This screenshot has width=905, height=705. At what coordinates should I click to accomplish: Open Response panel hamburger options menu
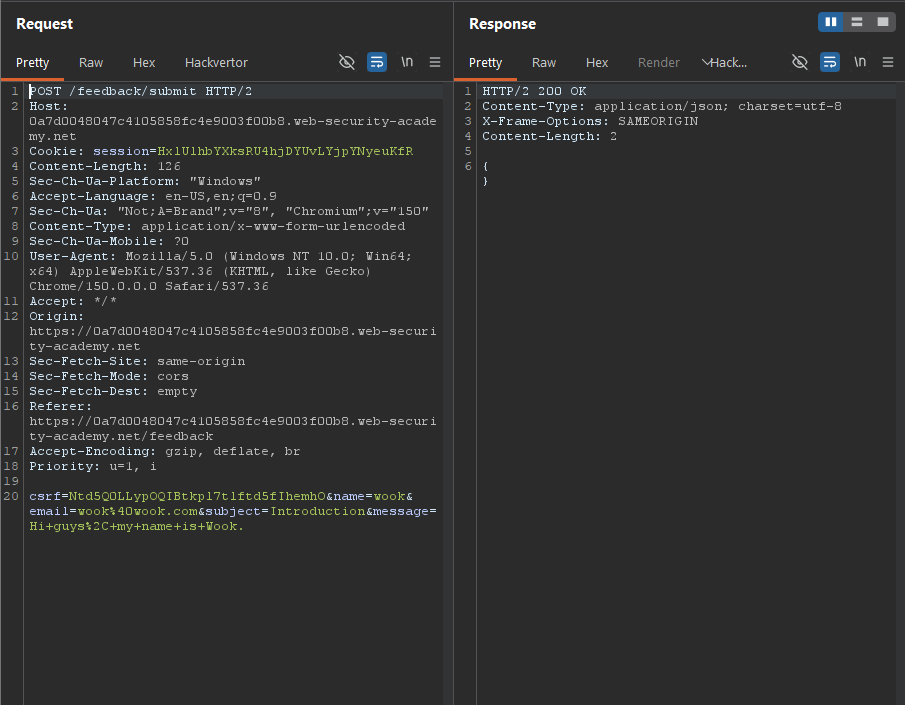pyautogui.click(x=888, y=62)
